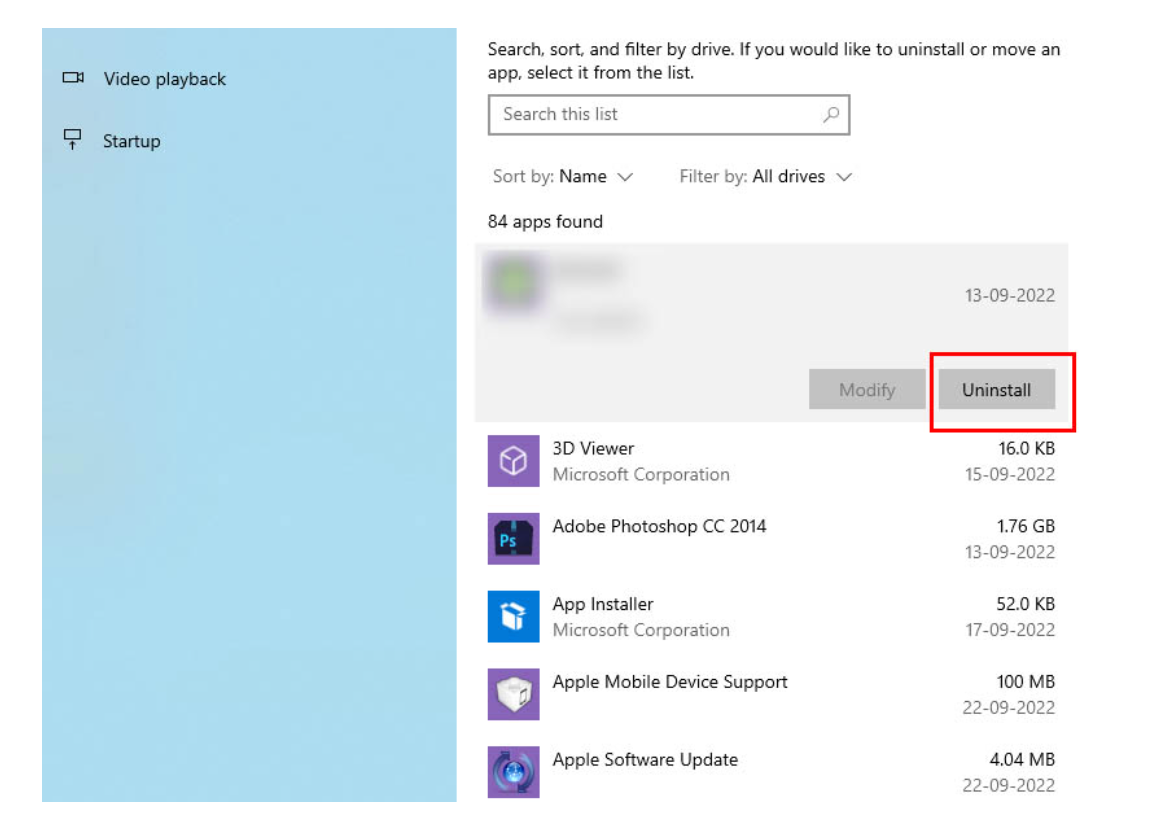
Task: Select Apple Mobile Device Support text
Action: [x=670, y=682]
